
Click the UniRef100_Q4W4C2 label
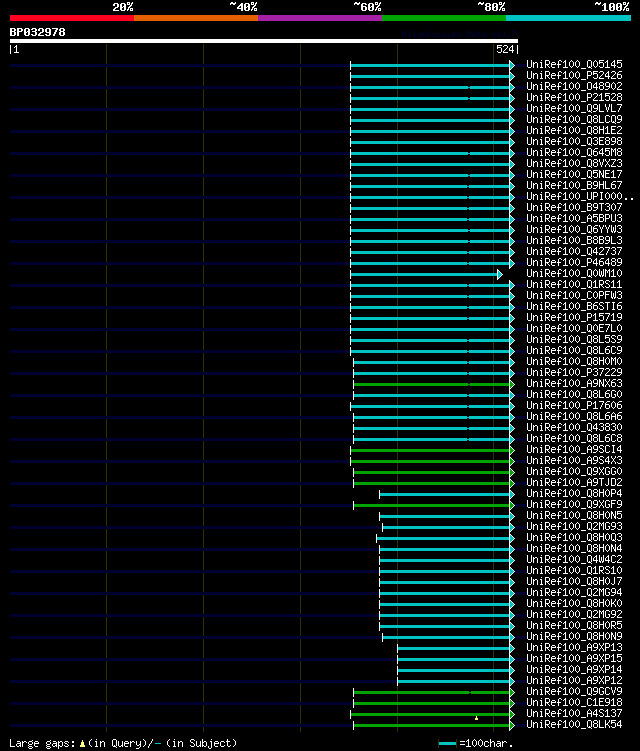tap(574, 560)
